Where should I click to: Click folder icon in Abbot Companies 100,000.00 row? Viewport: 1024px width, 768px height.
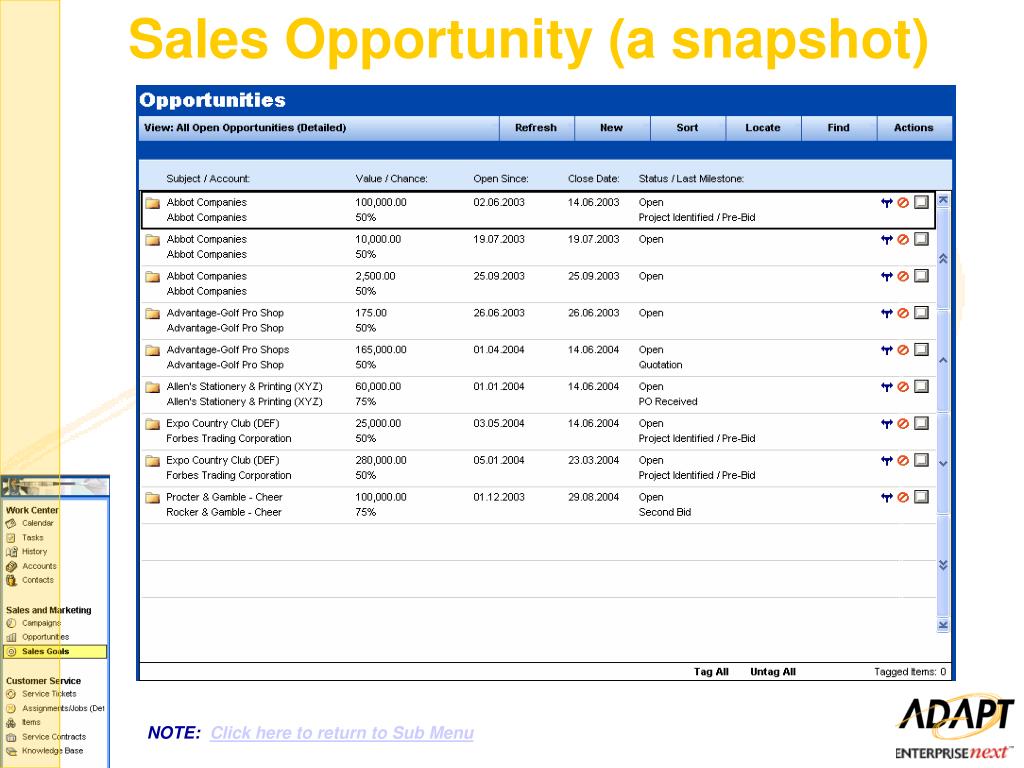tap(153, 203)
